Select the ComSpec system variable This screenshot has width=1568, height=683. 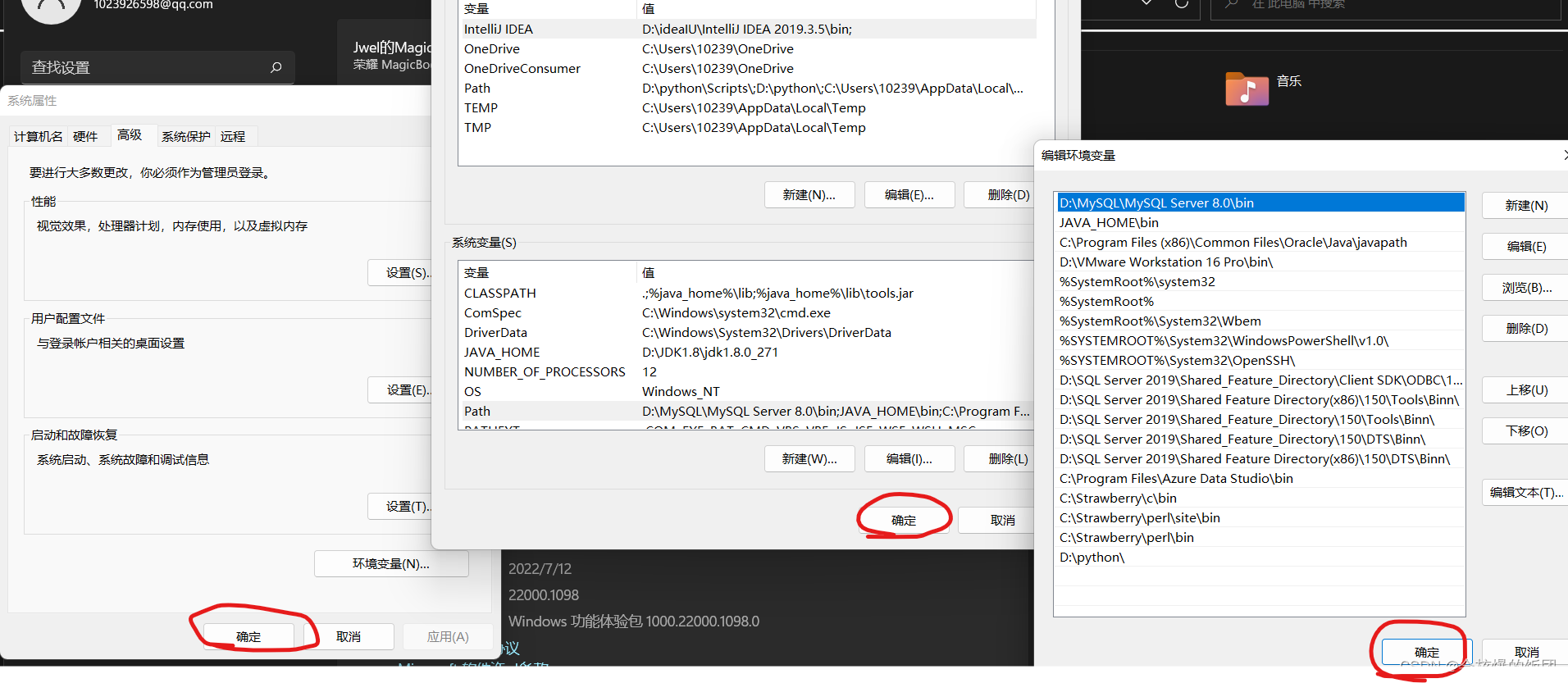(x=747, y=312)
